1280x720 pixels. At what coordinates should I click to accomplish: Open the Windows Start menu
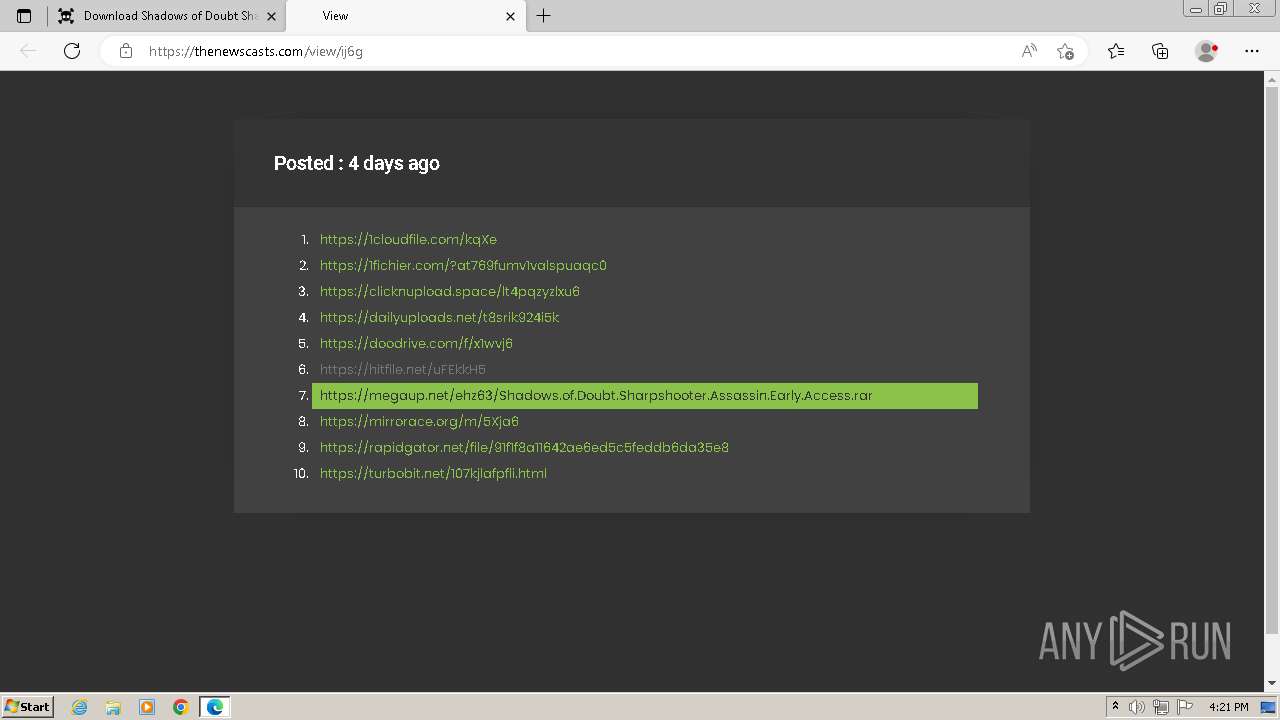point(27,706)
